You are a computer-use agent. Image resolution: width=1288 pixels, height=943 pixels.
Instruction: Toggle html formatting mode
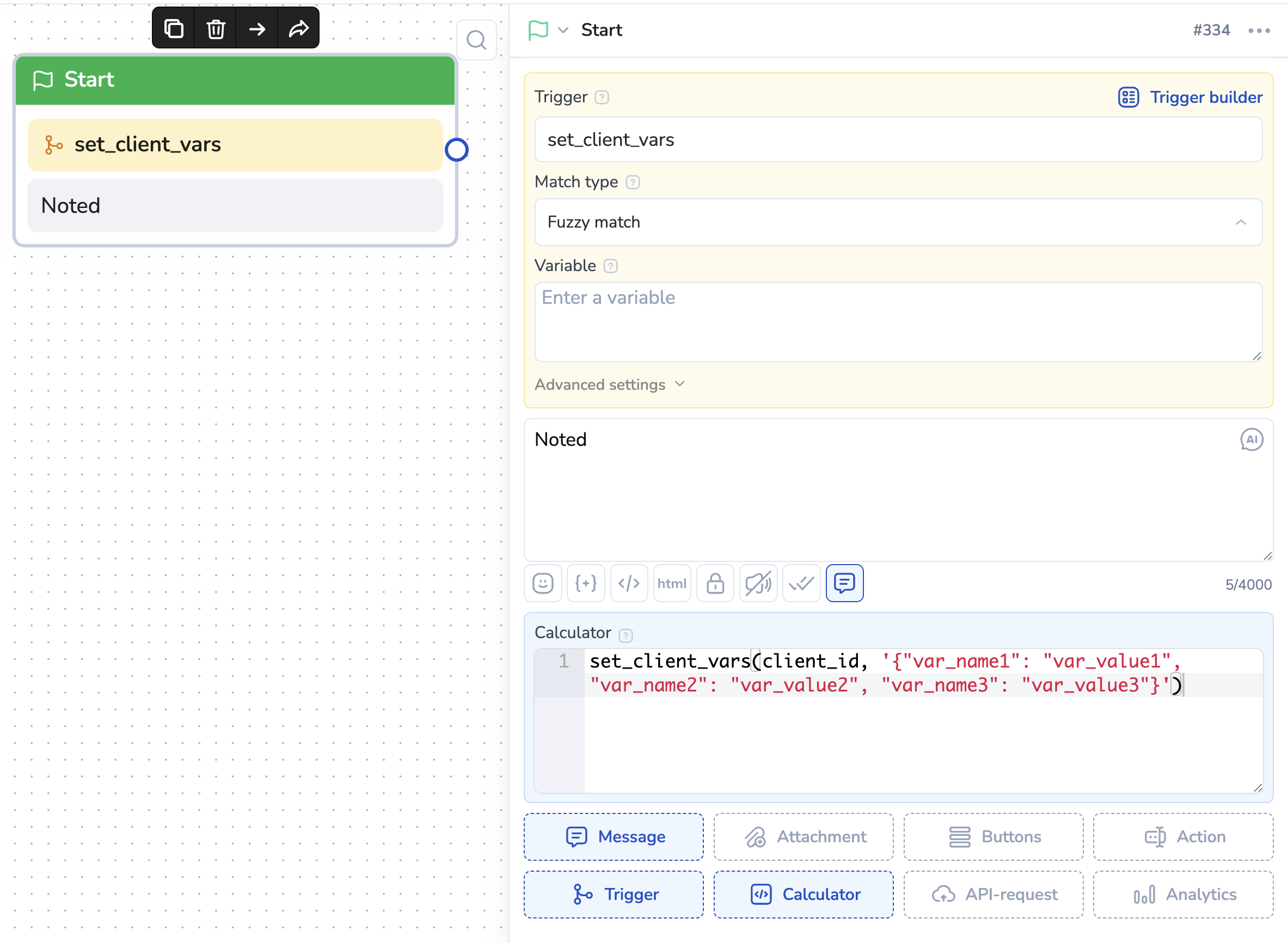coord(672,583)
